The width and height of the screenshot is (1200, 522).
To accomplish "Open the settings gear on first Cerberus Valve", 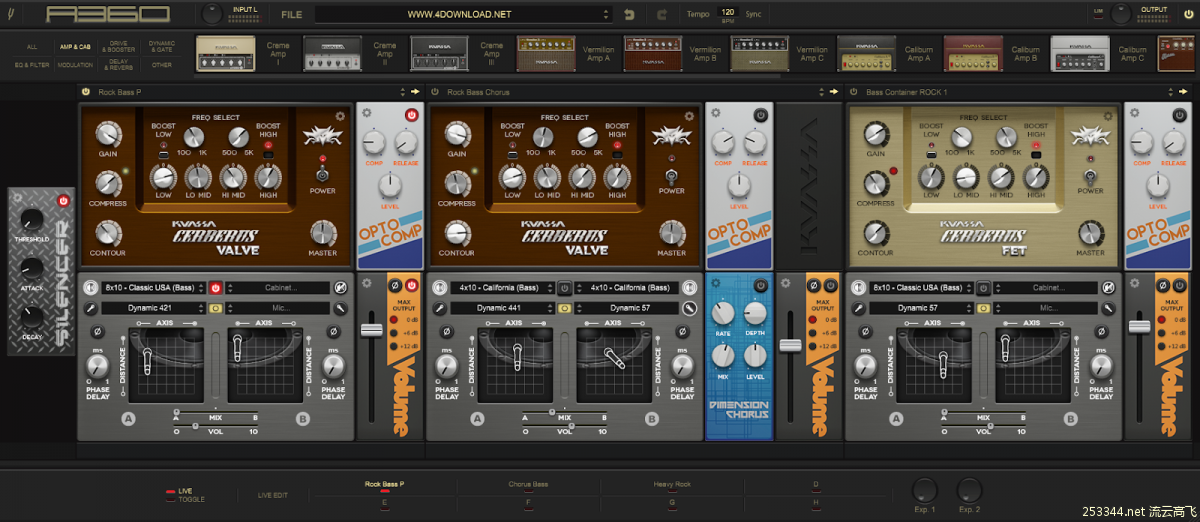I will (340, 116).
